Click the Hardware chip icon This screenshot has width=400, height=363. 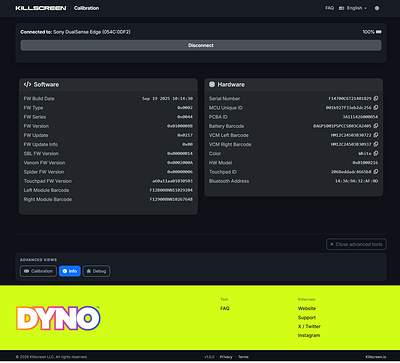(212, 85)
